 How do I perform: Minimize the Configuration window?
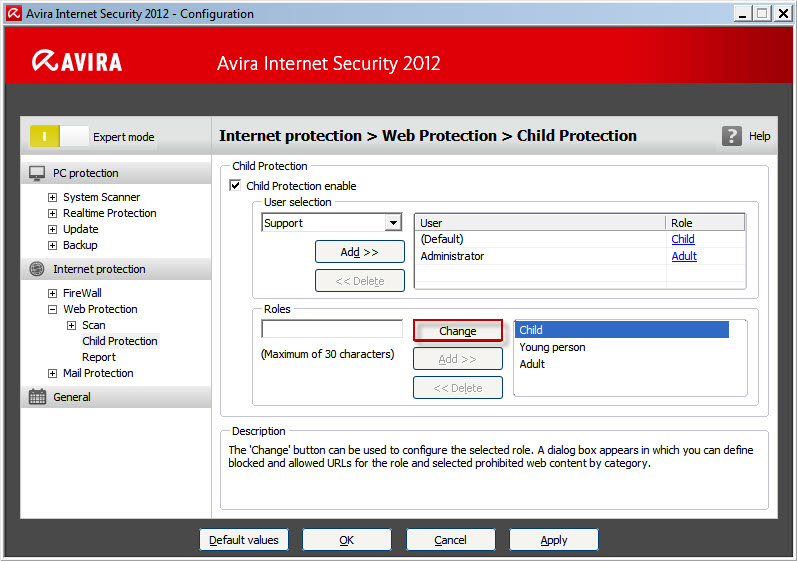click(743, 13)
